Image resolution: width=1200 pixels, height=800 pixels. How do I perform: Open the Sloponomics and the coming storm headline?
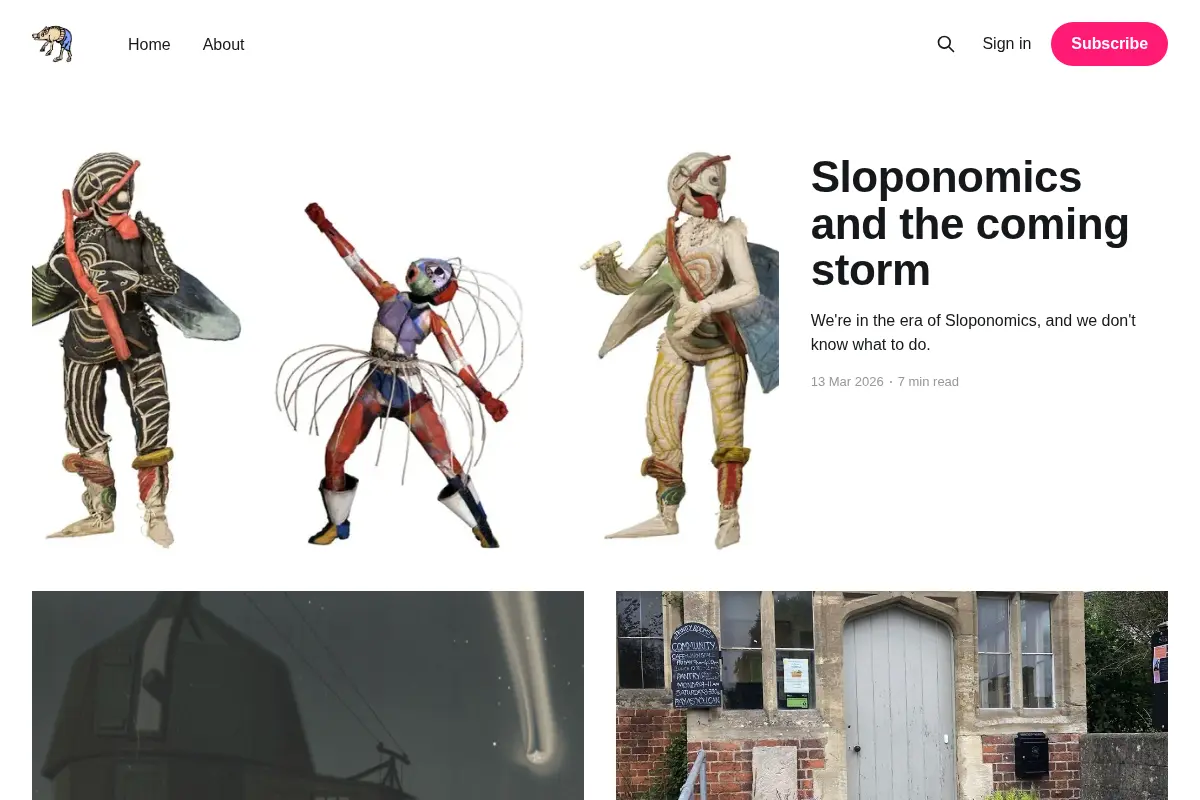[x=970, y=223]
